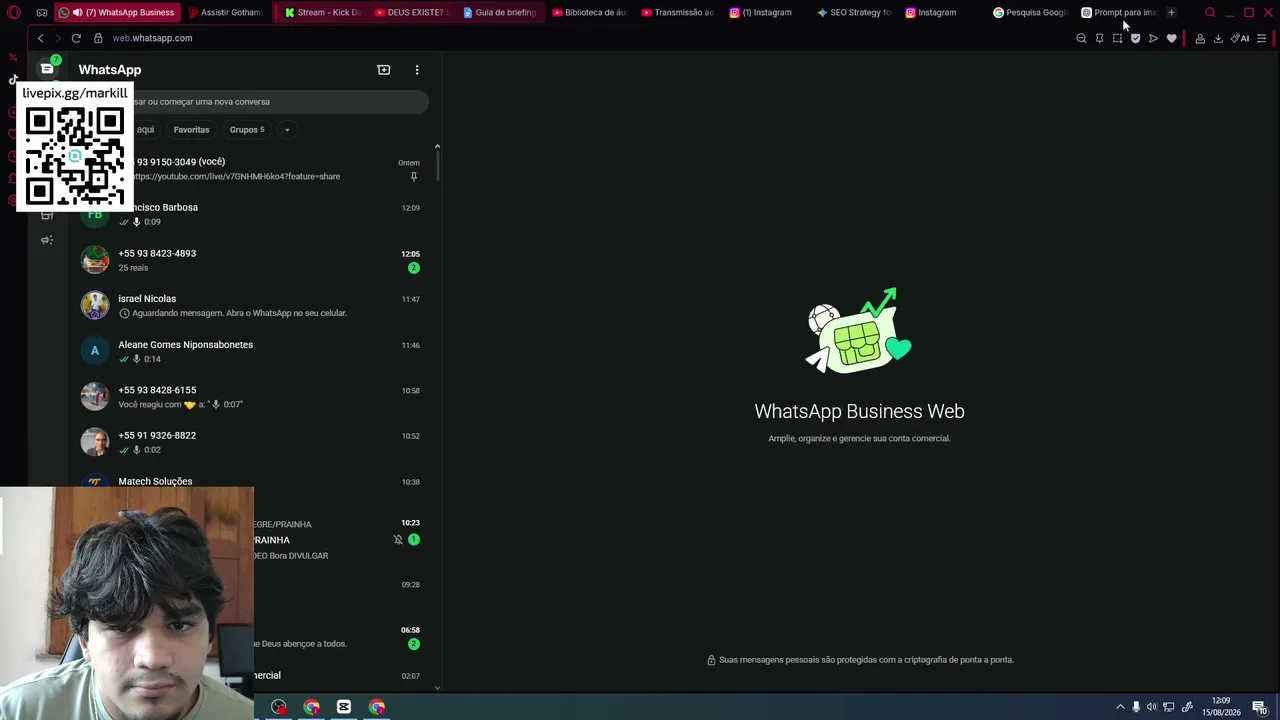
Task: Reload the web.whatsapp.com page
Action: (76, 38)
